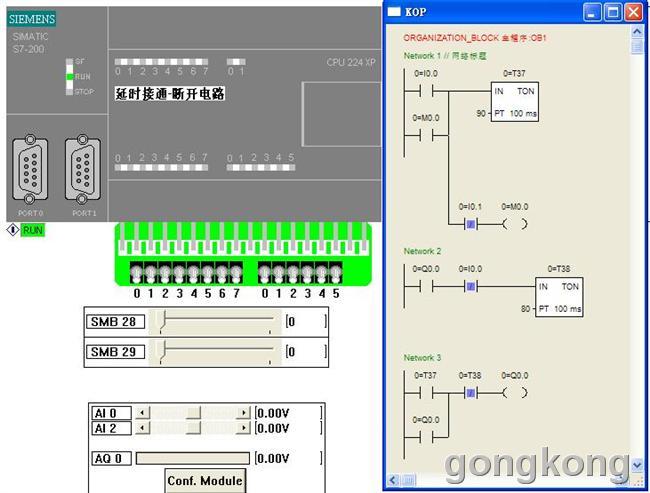Toggle input switch 0 of the first group

136,272
